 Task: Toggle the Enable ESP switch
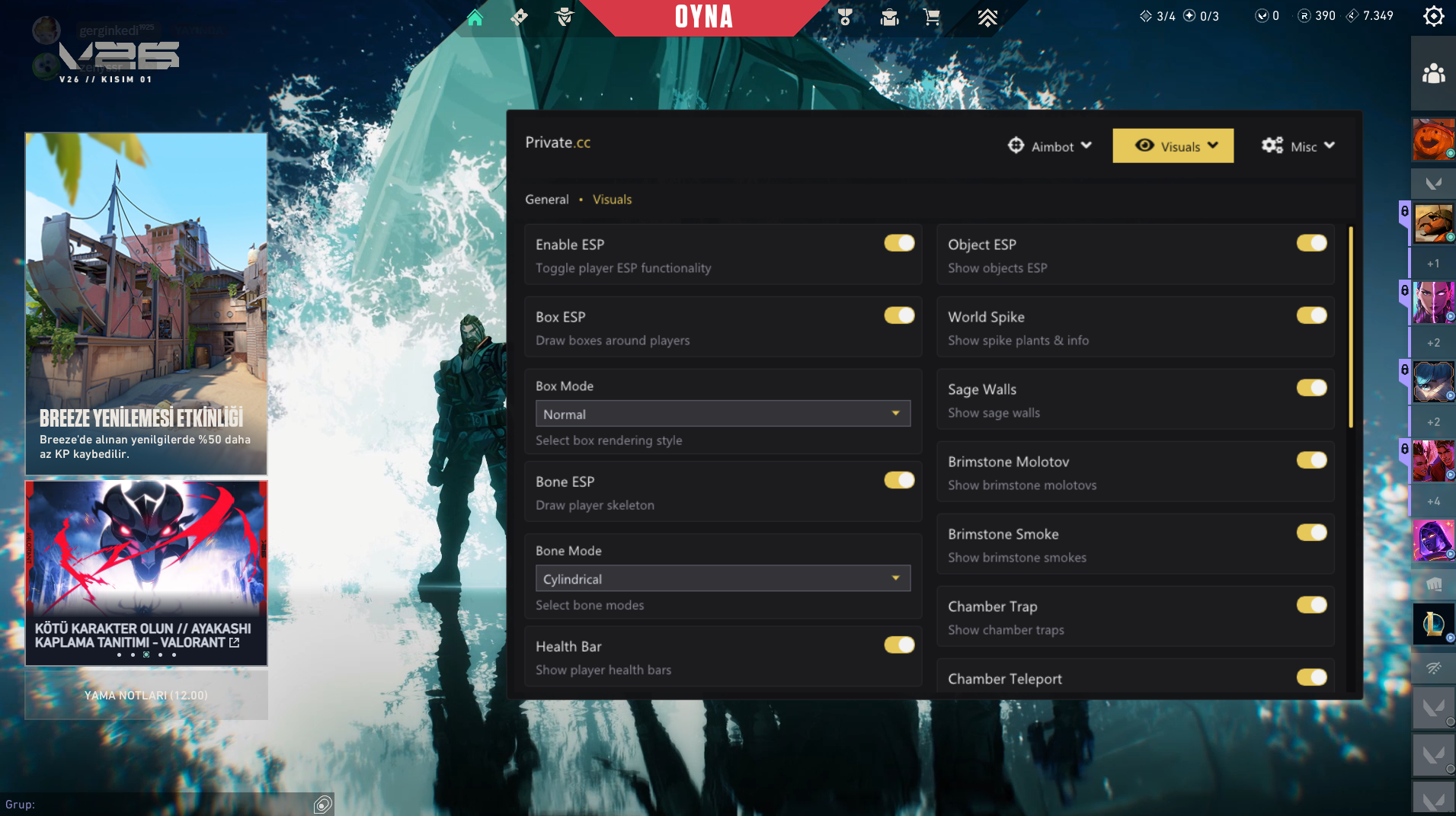point(899,243)
